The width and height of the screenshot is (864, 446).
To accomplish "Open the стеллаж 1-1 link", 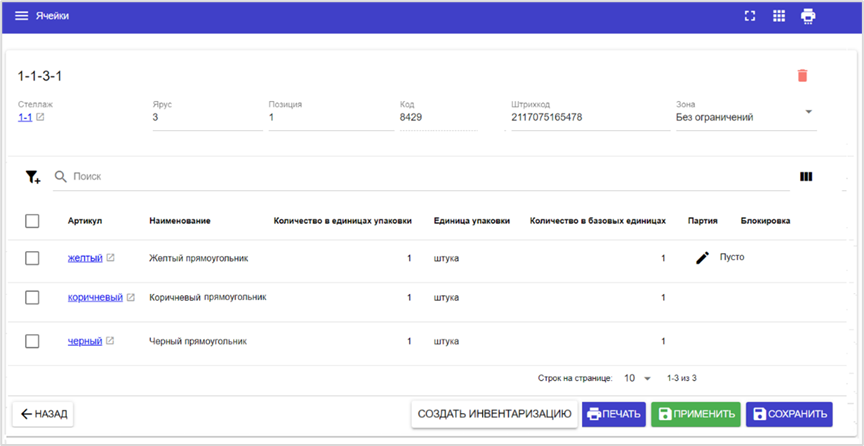I will pos(25,117).
